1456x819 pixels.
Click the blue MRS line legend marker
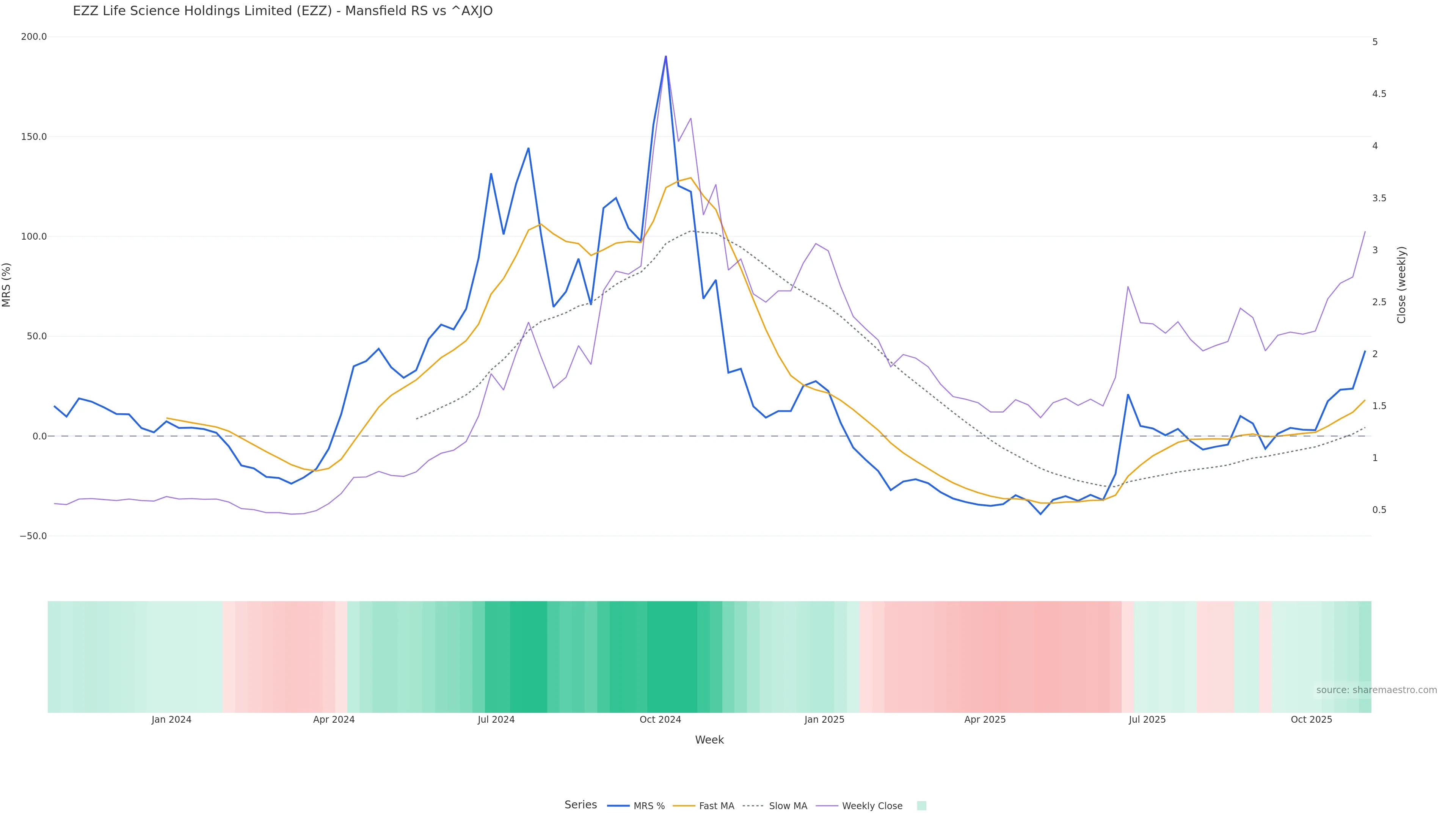[x=618, y=806]
